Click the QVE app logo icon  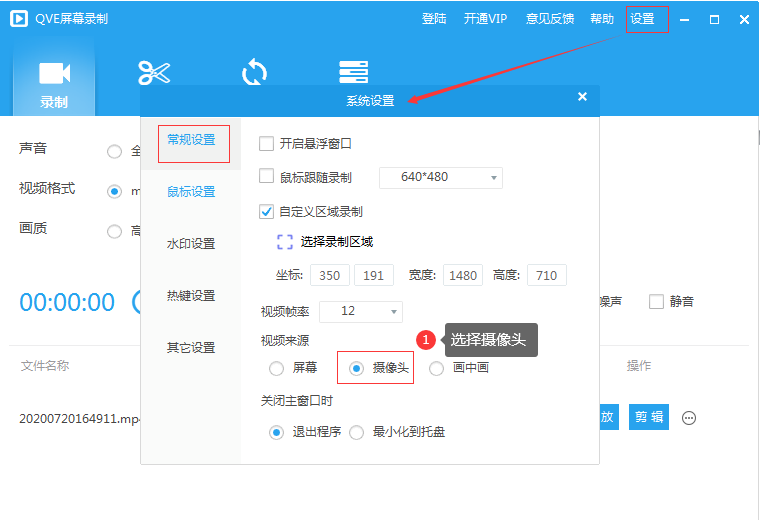(20, 19)
